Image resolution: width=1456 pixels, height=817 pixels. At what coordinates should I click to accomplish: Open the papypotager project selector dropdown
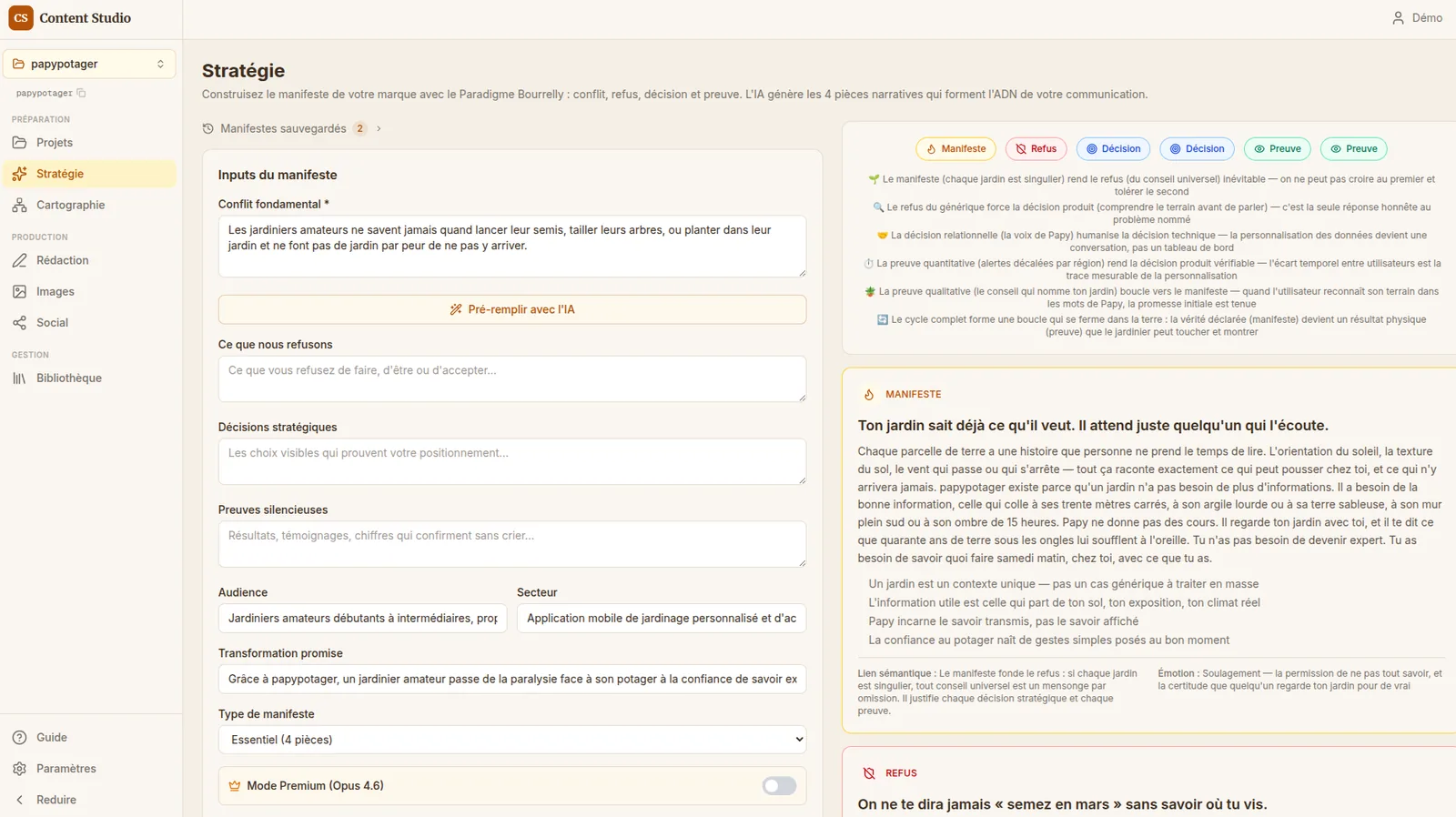[89, 64]
